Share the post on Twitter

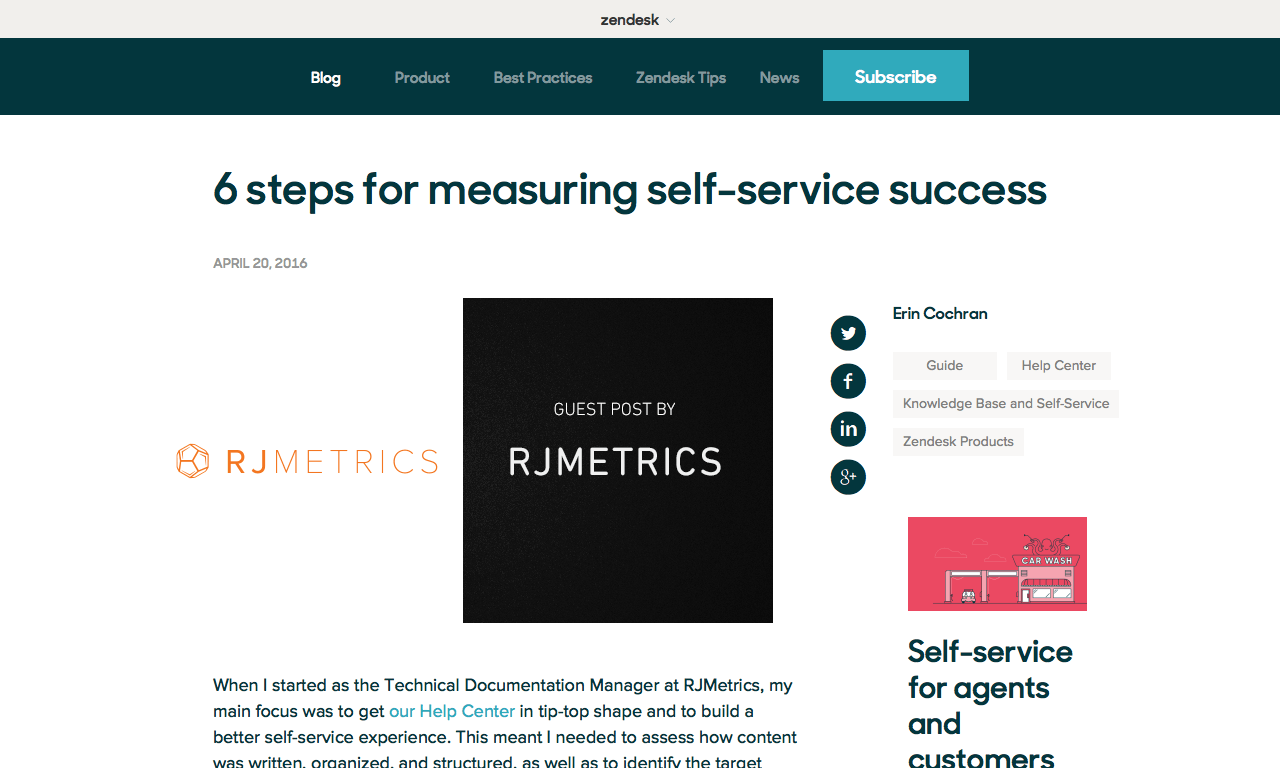[848, 333]
